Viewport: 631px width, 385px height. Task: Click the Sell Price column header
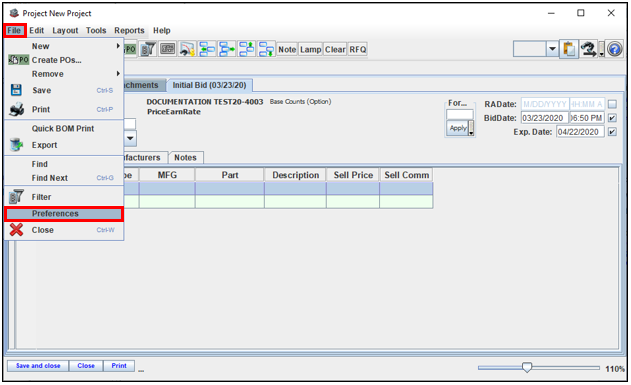click(353, 175)
